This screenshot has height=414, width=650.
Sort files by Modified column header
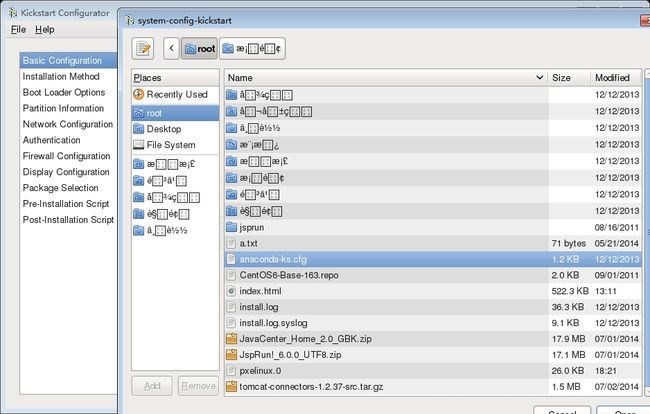click(x=616, y=78)
